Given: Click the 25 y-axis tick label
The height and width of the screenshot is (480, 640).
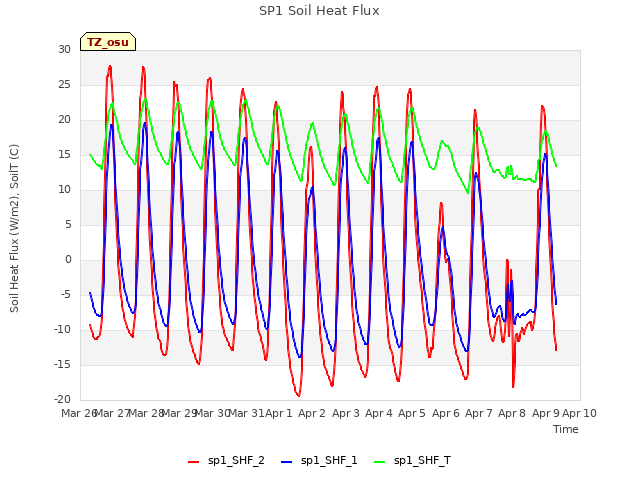Looking at the screenshot, I should [x=64, y=84].
